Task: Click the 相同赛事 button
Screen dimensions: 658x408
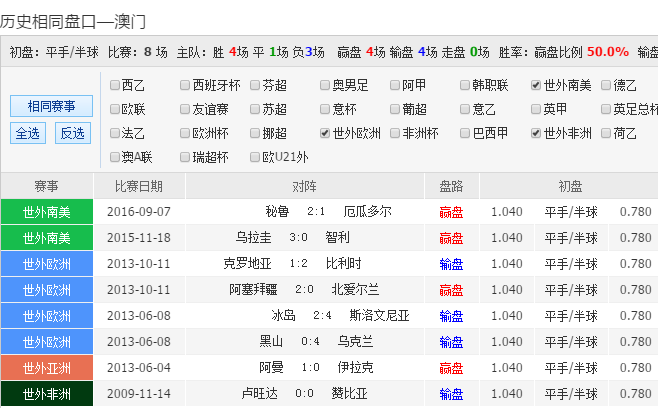Action: click(51, 106)
